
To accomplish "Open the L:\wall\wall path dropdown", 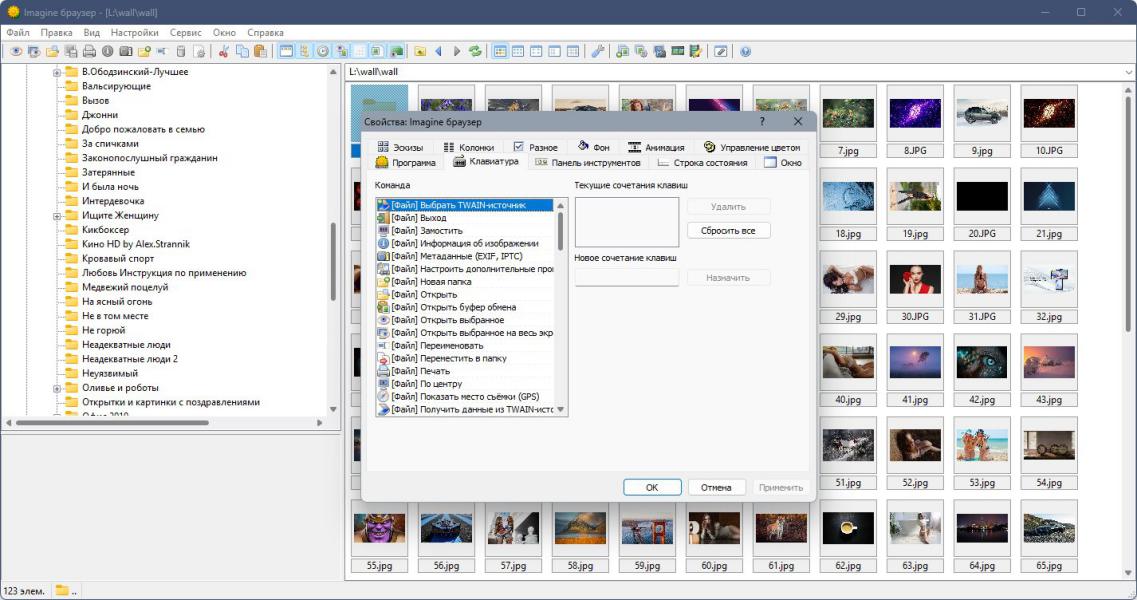I will click(1128, 73).
